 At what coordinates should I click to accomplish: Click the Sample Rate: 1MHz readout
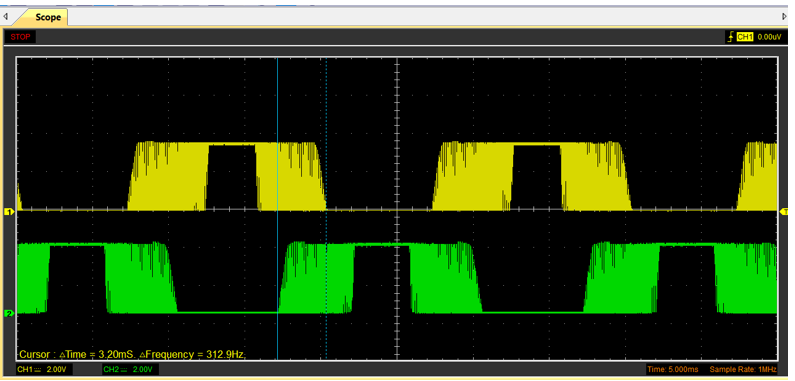743,369
